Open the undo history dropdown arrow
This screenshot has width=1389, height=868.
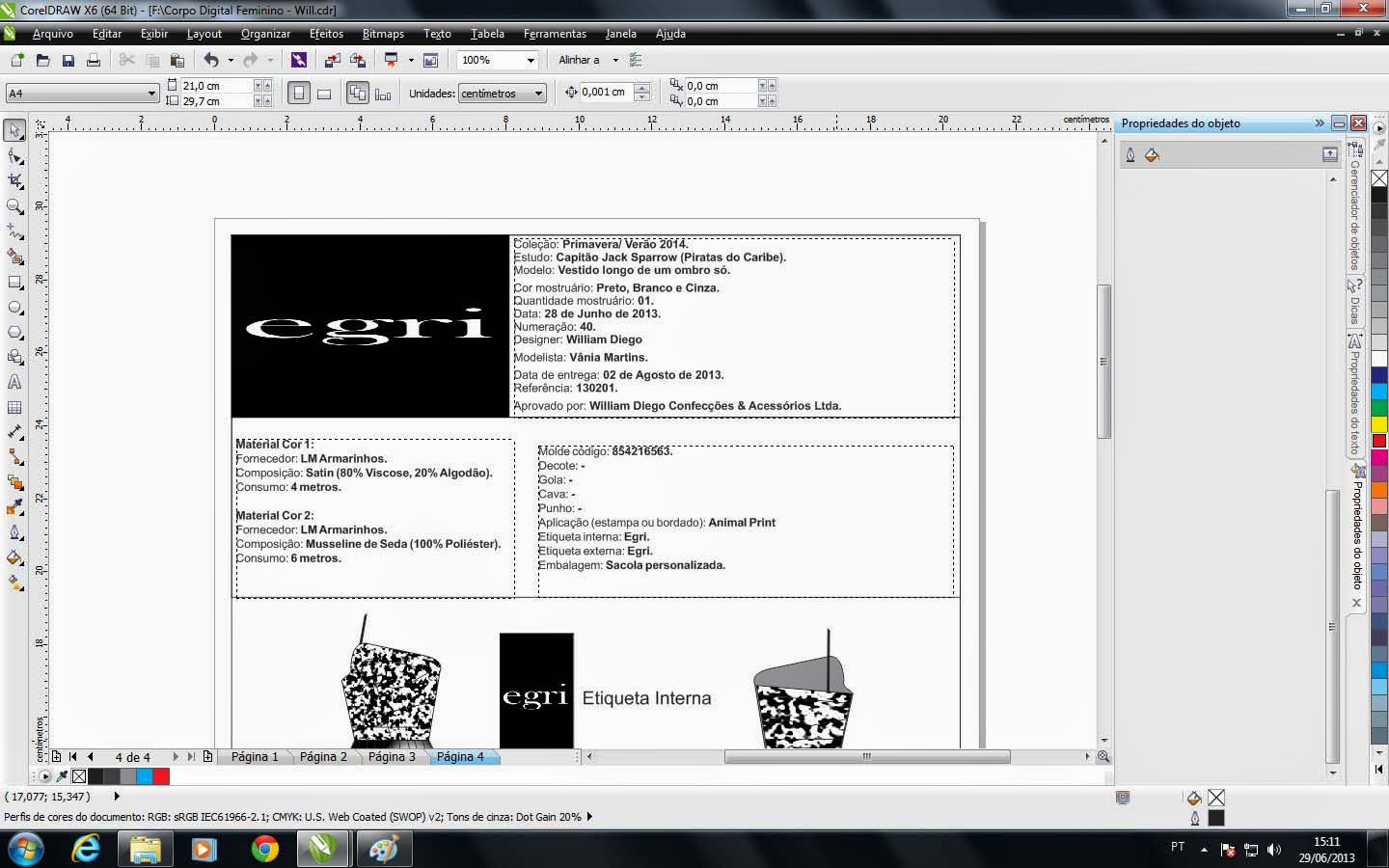[230, 60]
